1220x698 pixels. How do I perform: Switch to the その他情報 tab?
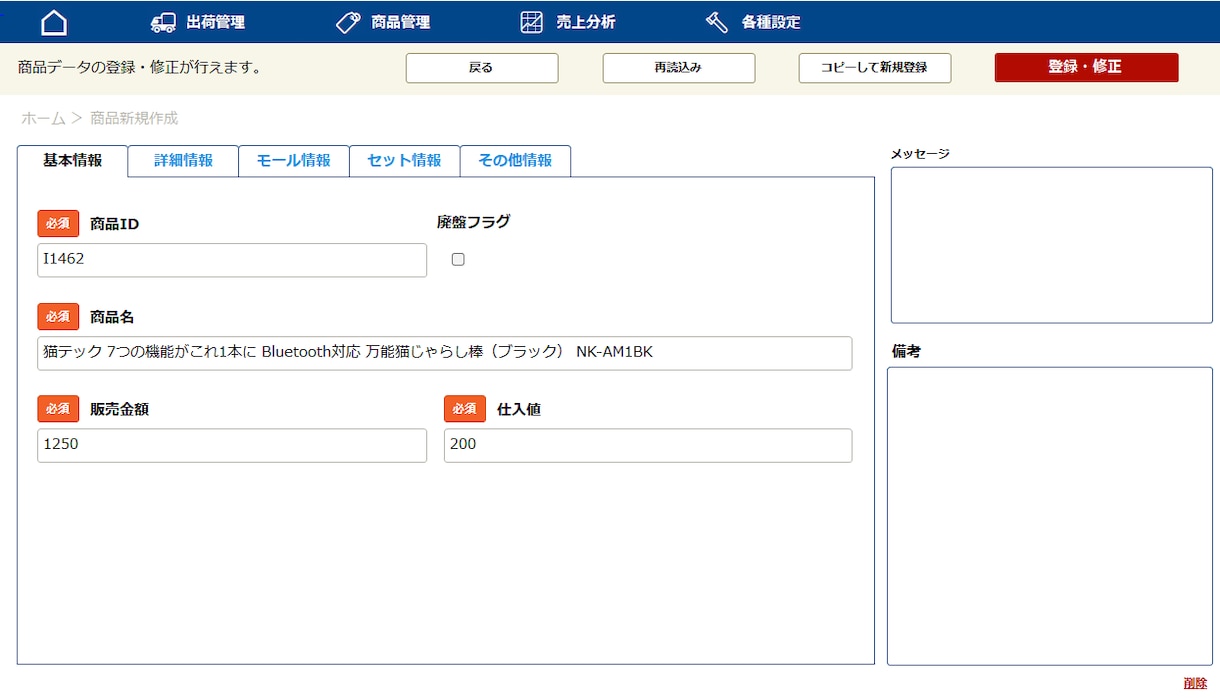515,161
